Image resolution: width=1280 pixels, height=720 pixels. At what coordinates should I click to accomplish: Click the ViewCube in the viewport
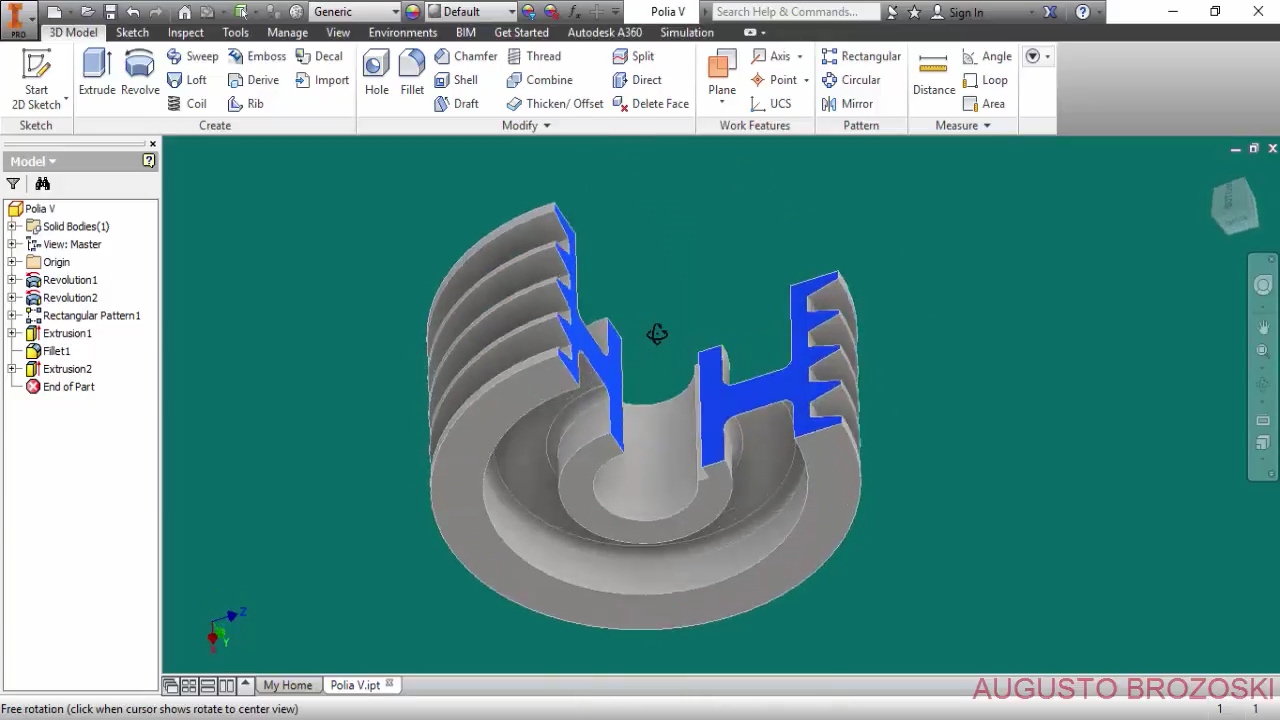point(1235,207)
